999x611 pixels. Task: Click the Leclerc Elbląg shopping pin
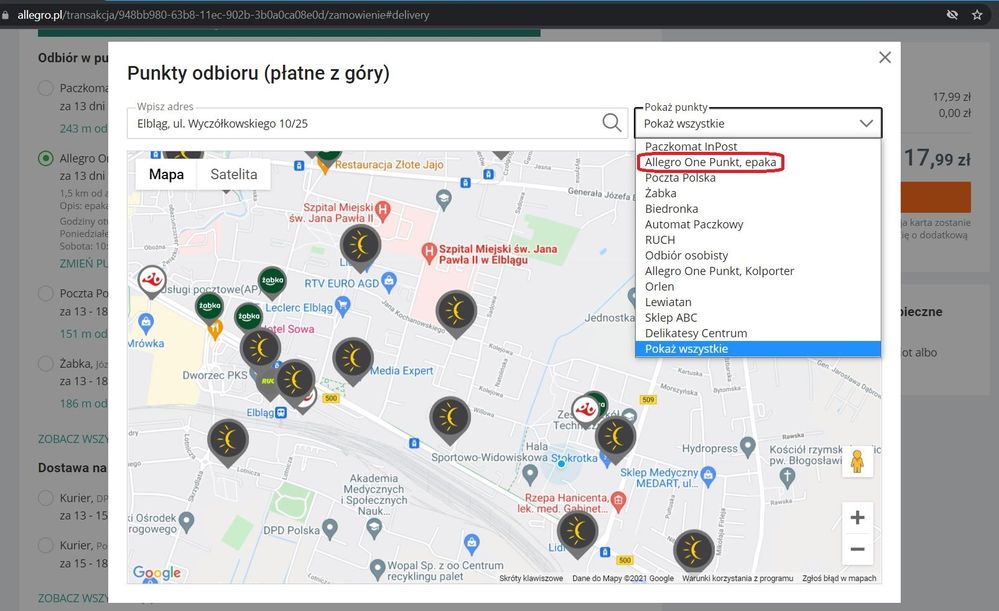point(343,306)
